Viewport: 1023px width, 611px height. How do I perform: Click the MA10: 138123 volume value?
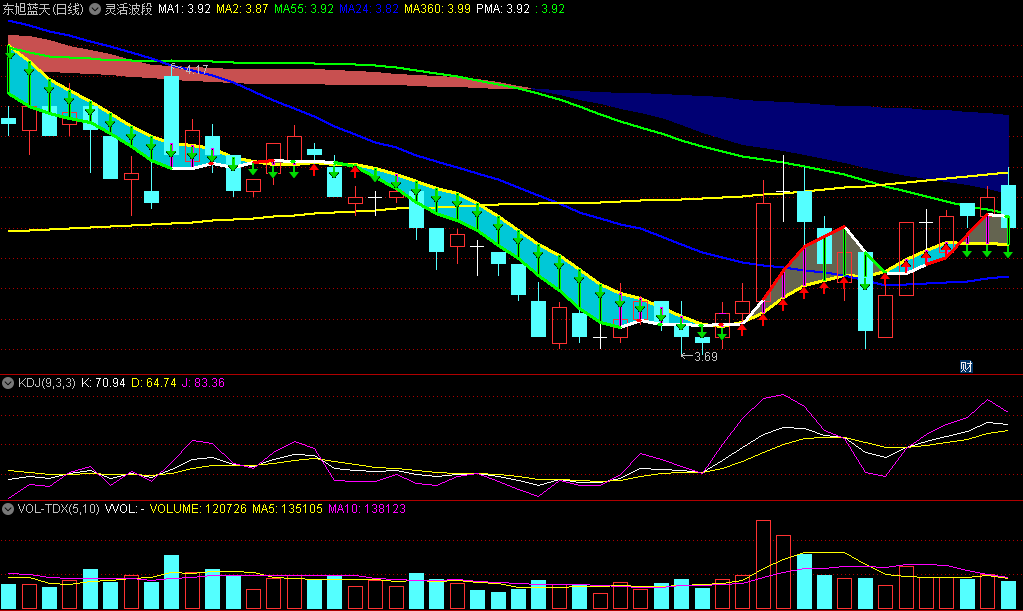click(x=367, y=509)
